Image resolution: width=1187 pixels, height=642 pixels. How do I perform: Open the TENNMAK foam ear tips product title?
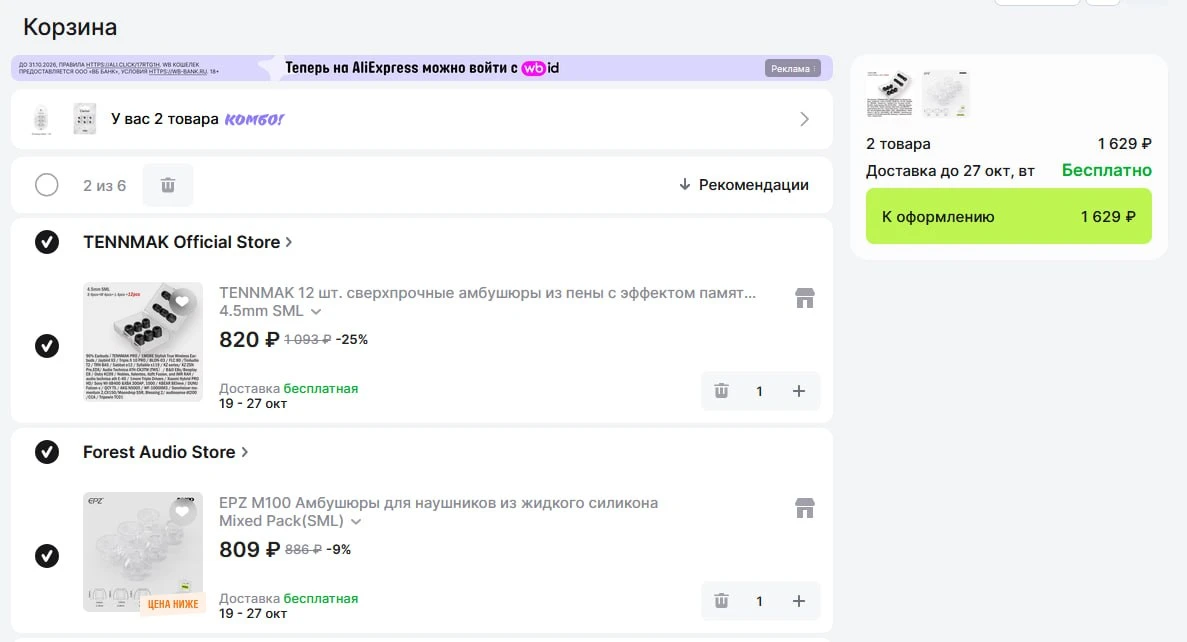pos(488,293)
